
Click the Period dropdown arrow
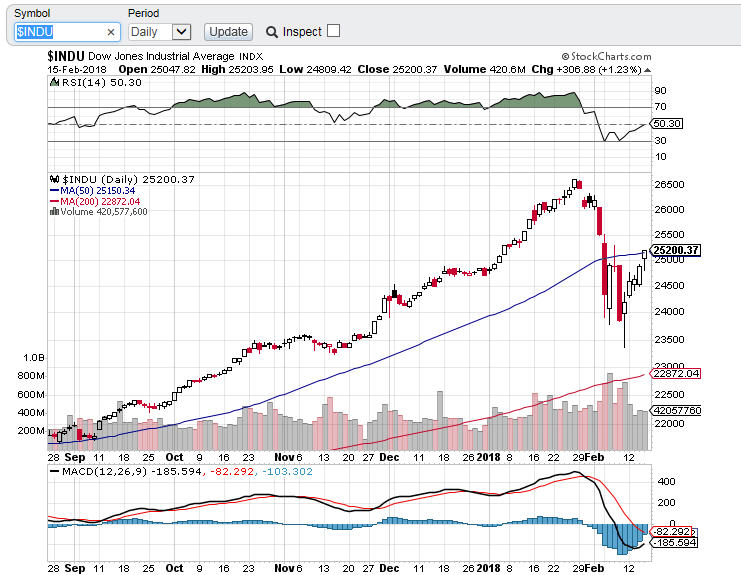[181, 32]
